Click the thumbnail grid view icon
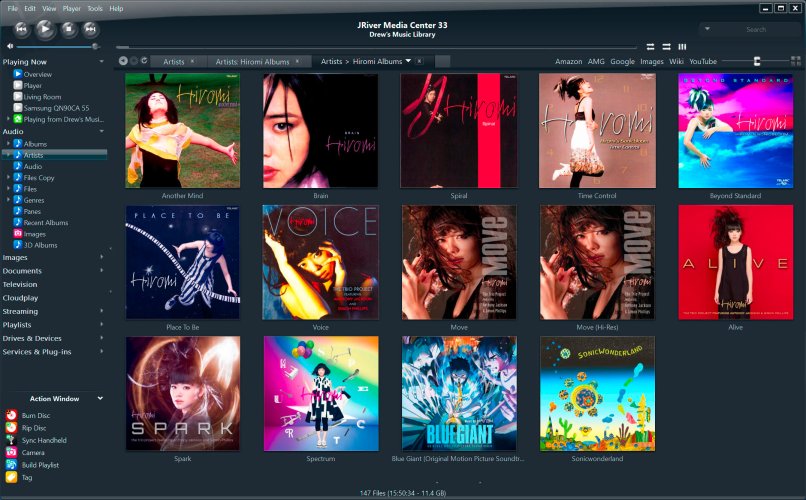Image resolution: width=806 pixels, height=500 pixels. 796,61
